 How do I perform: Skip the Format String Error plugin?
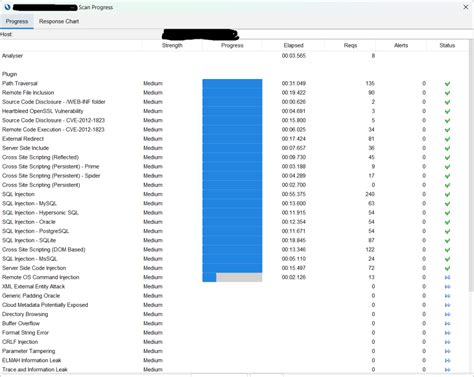447,333
